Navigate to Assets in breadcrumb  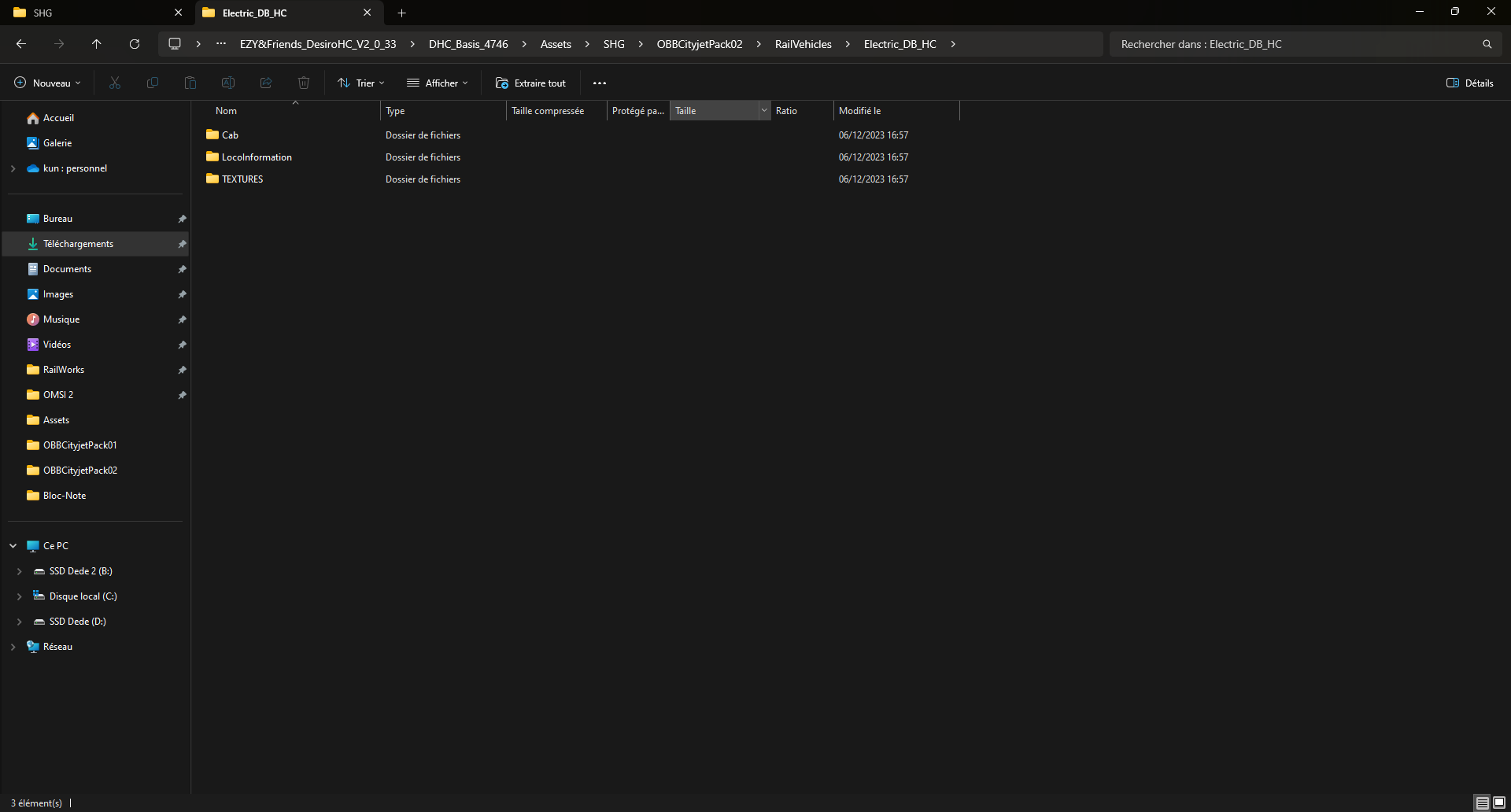pyautogui.click(x=556, y=44)
